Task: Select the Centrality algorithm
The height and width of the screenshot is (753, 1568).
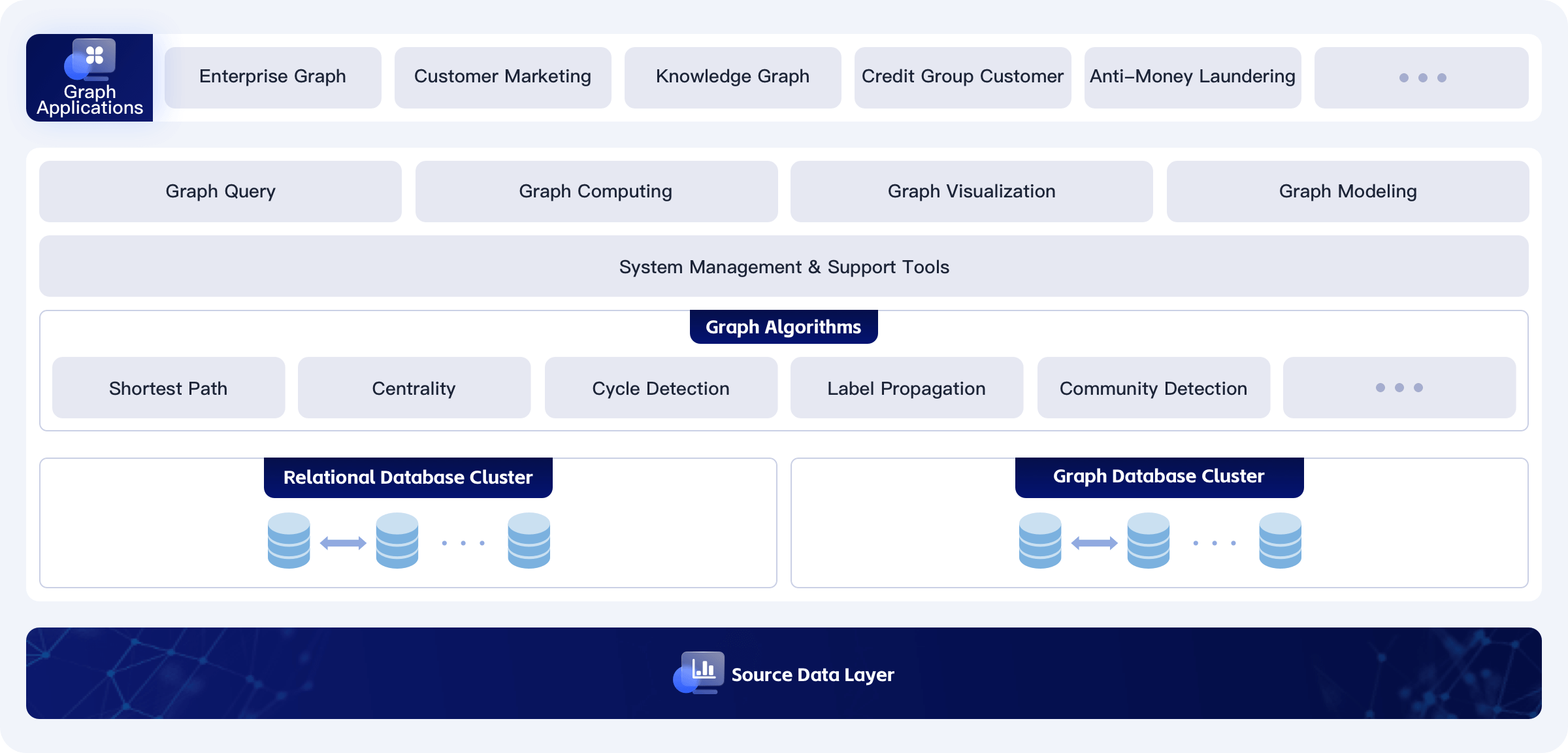Action: tap(414, 388)
